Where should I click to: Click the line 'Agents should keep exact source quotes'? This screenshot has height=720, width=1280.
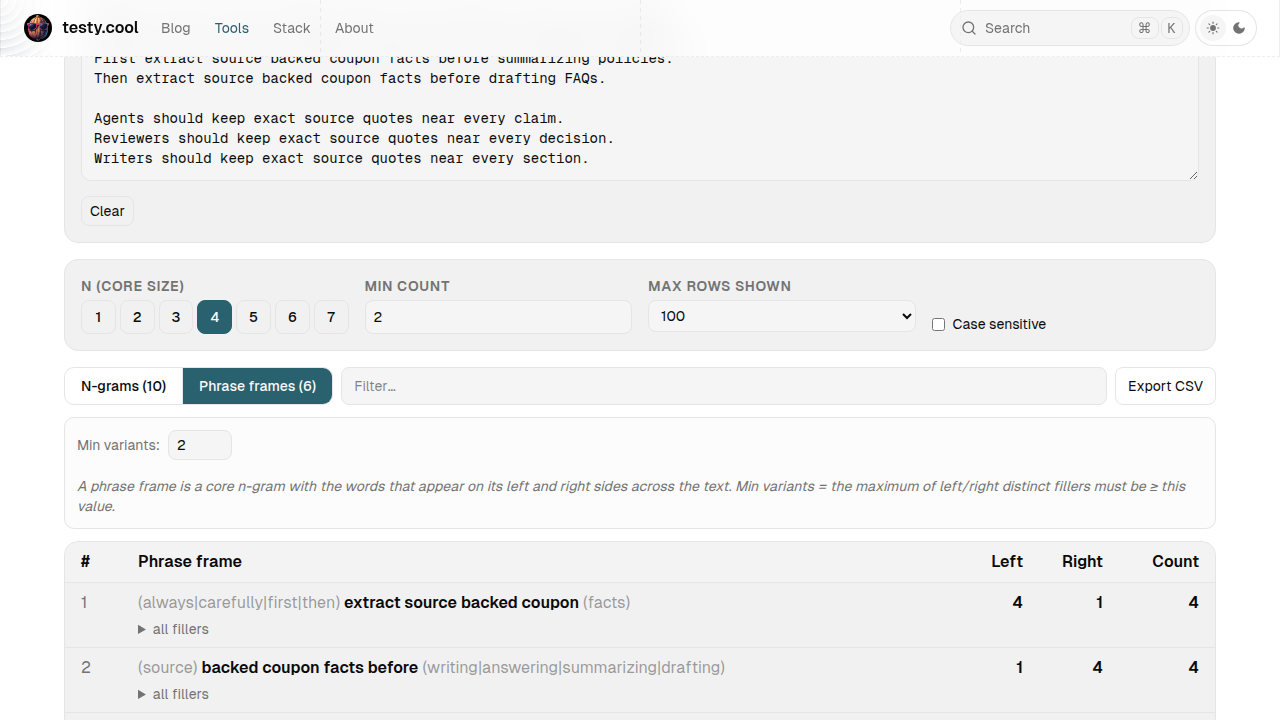pyautogui.click(x=328, y=118)
